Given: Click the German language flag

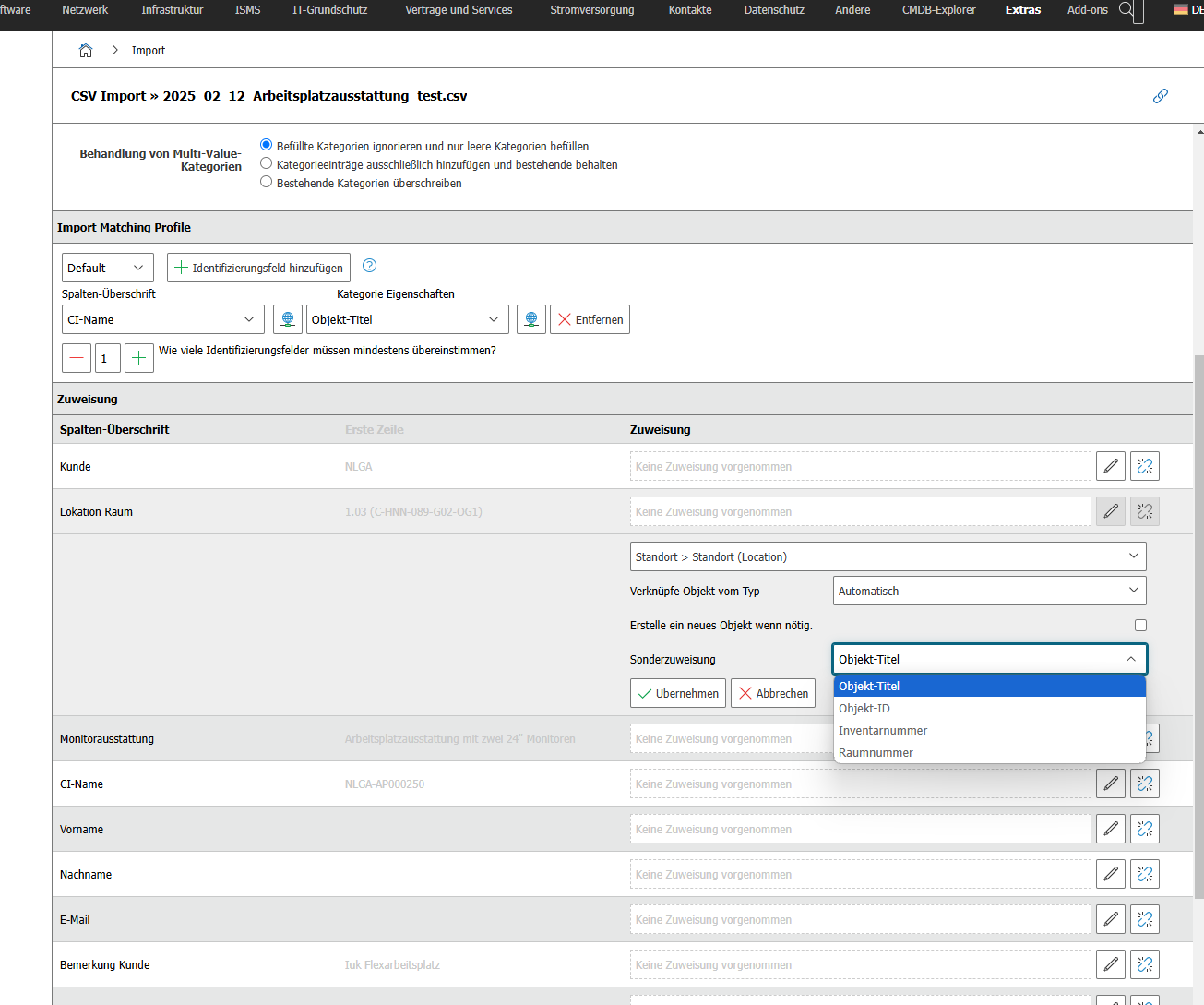Looking at the screenshot, I should [1181, 9].
